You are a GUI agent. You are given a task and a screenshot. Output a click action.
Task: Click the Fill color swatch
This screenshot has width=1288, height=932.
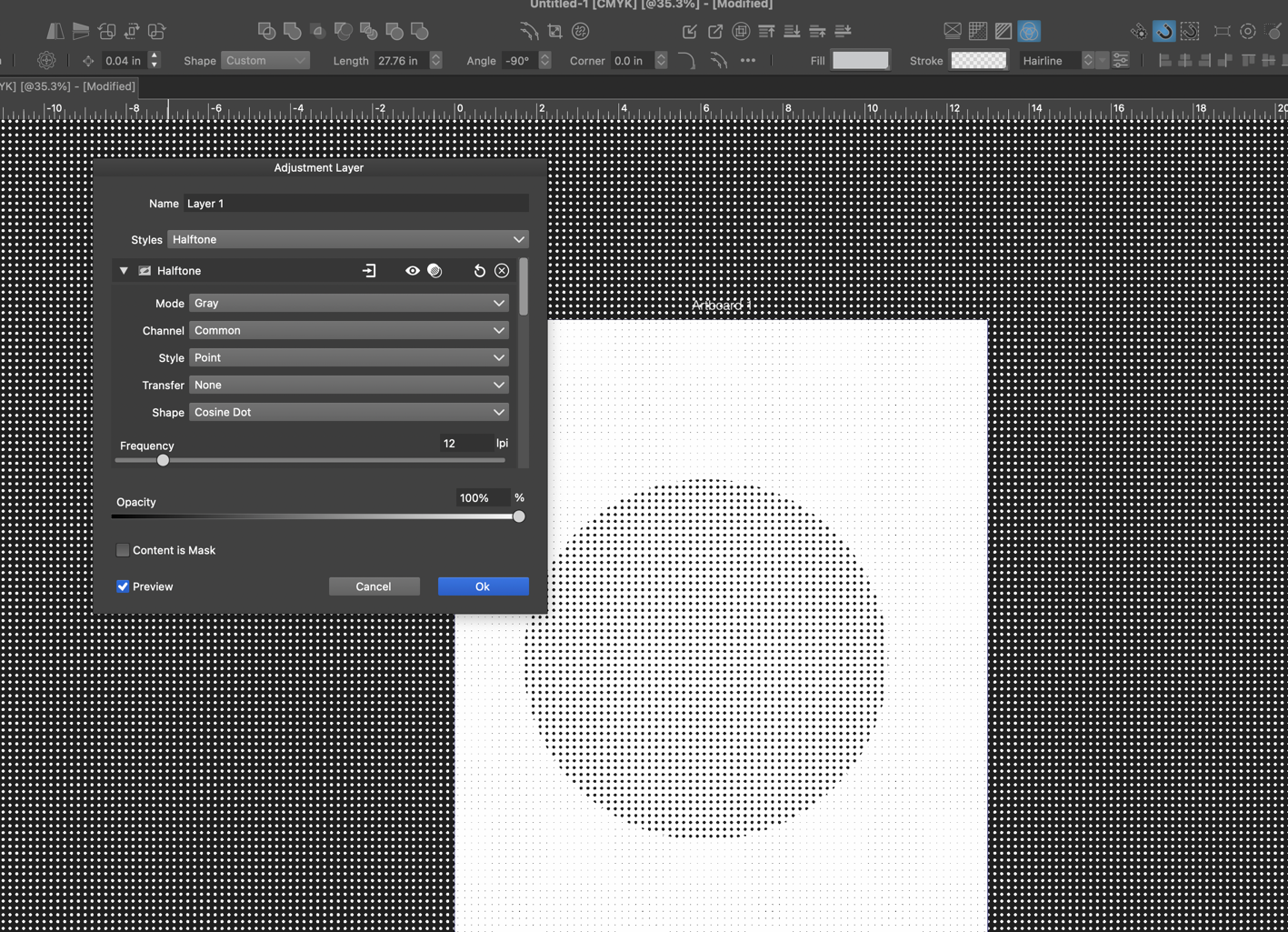[x=860, y=61]
